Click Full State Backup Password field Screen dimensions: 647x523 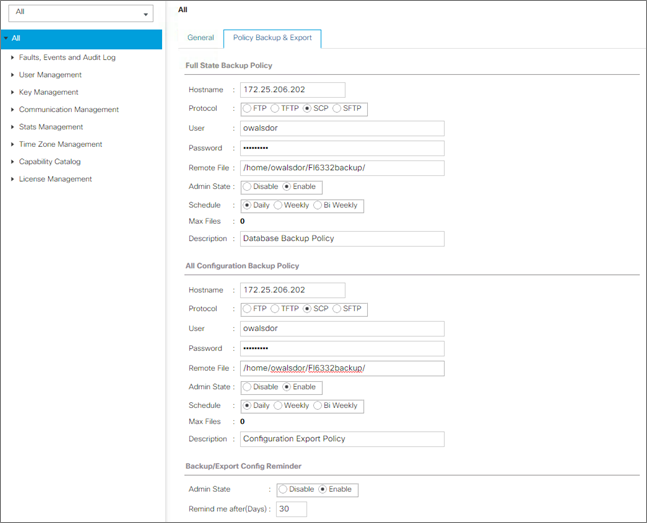(x=342, y=148)
